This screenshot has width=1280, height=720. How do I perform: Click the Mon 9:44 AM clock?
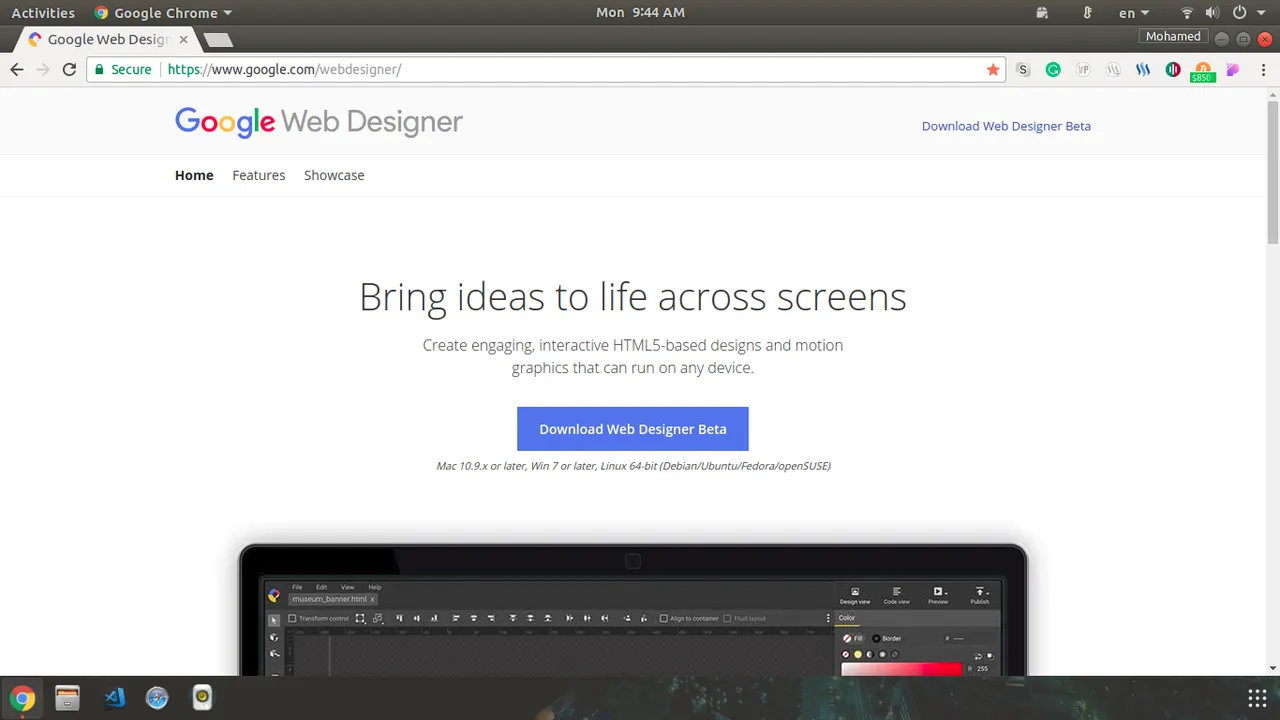[x=640, y=13]
